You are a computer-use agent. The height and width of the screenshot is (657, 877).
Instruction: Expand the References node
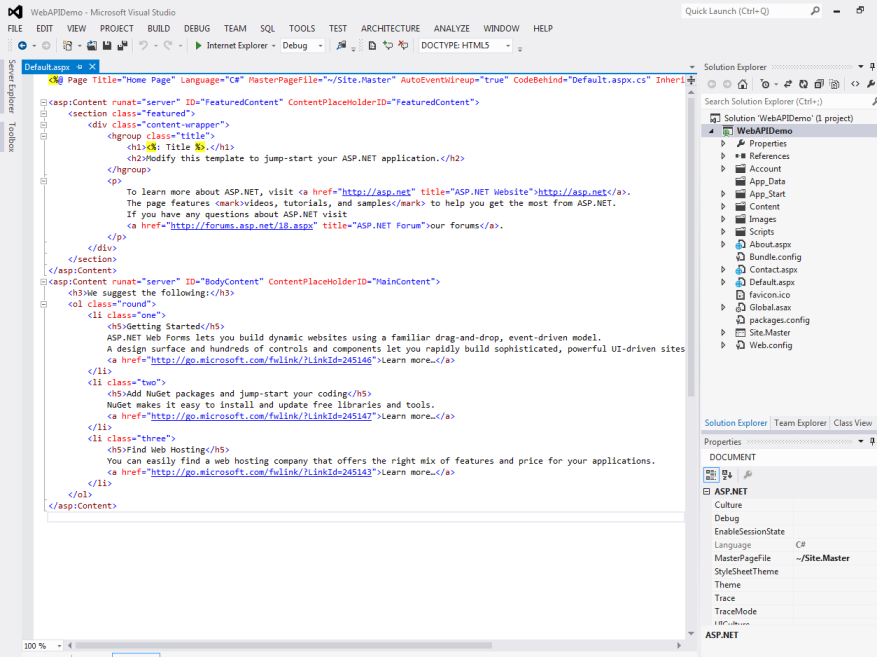[725, 155]
